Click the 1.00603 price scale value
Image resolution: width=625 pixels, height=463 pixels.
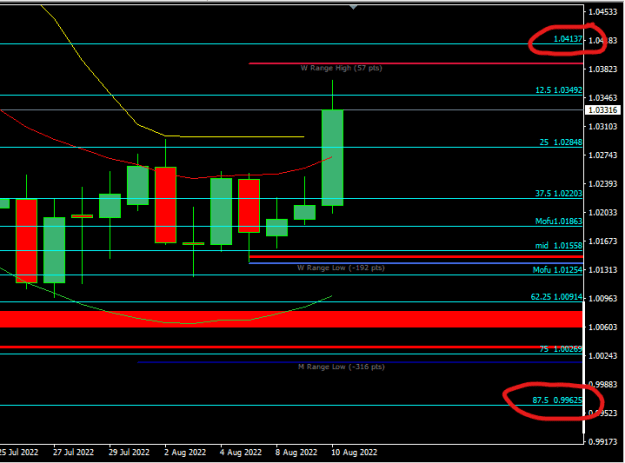click(x=603, y=327)
